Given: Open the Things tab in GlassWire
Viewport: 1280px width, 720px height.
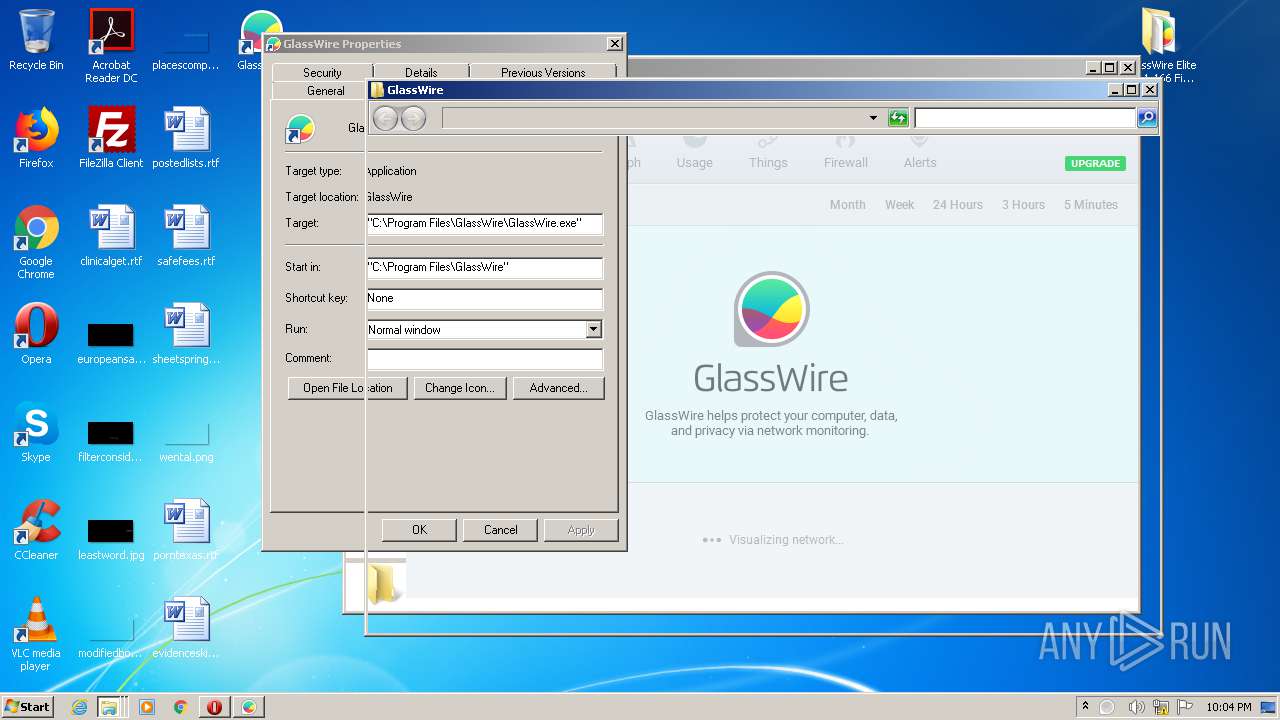Looking at the screenshot, I should (x=768, y=153).
